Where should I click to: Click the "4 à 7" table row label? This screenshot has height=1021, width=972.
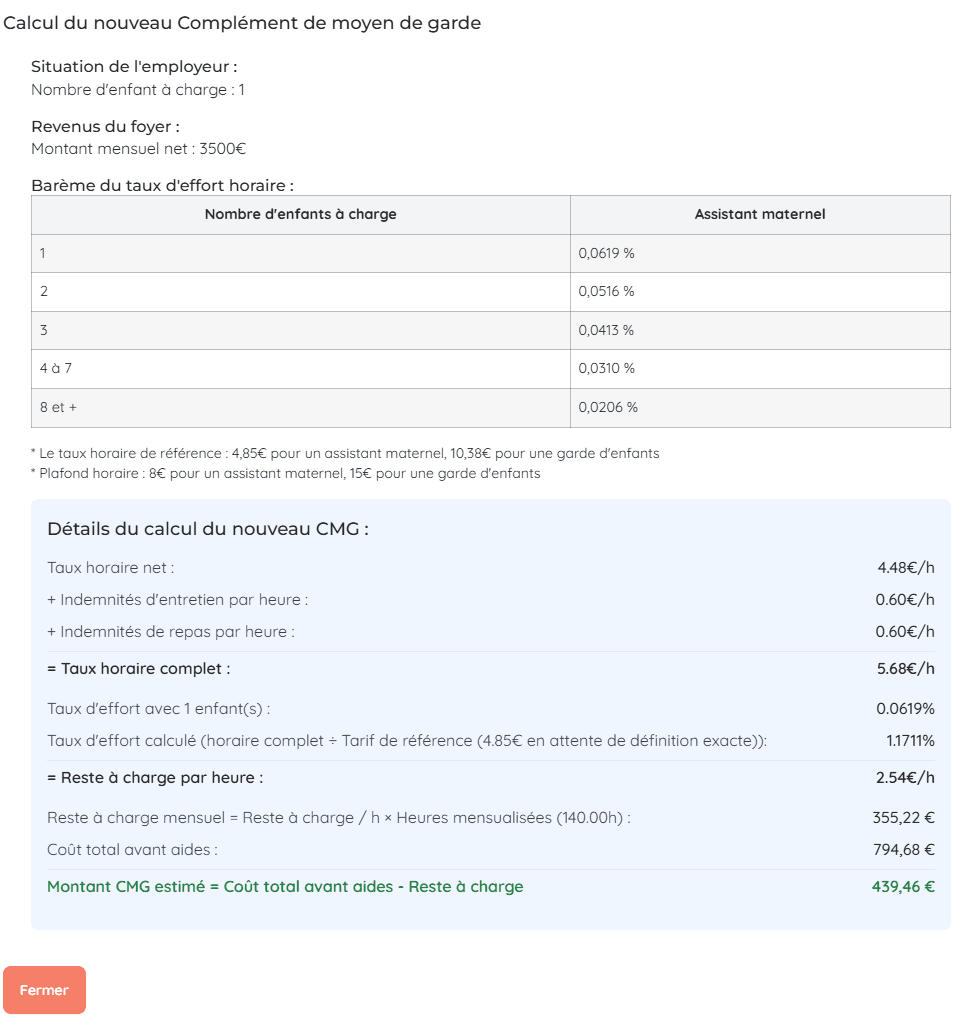pos(56,368)
